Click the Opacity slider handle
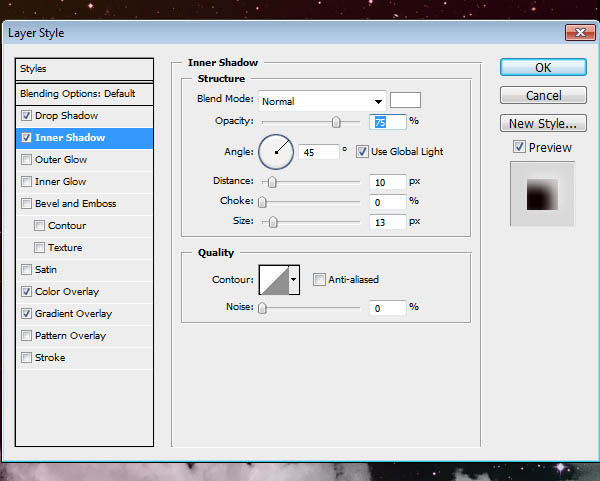 [336, 122]
